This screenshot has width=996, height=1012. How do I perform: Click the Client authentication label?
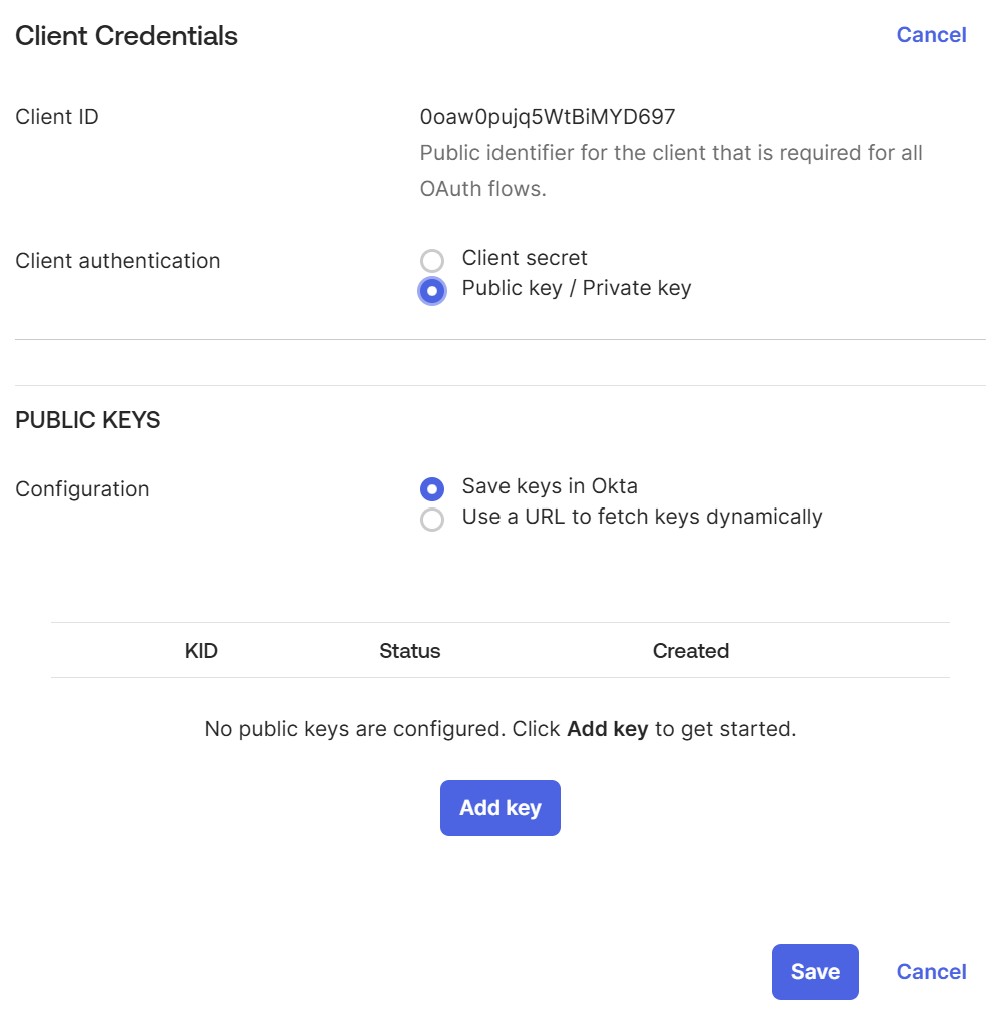coord(117,260)
